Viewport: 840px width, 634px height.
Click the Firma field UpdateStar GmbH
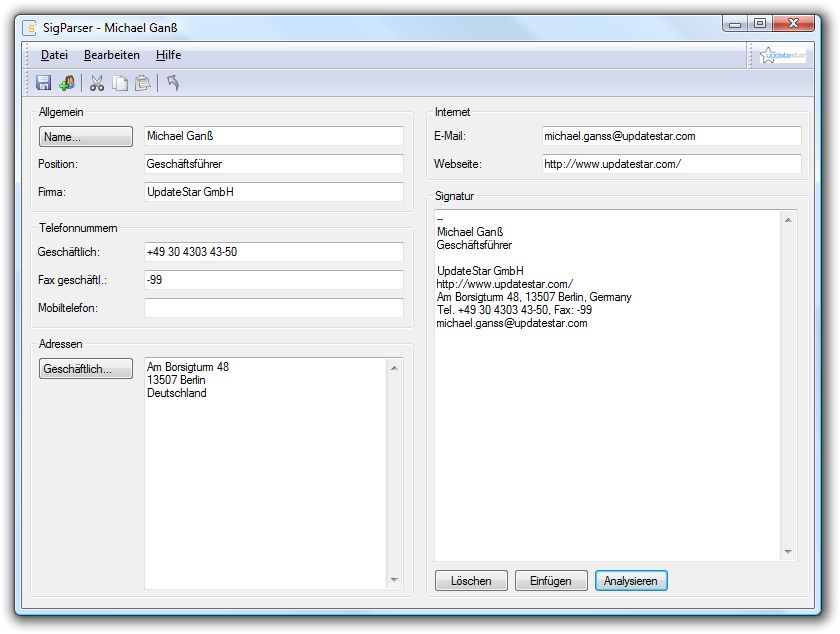[274, 192]
